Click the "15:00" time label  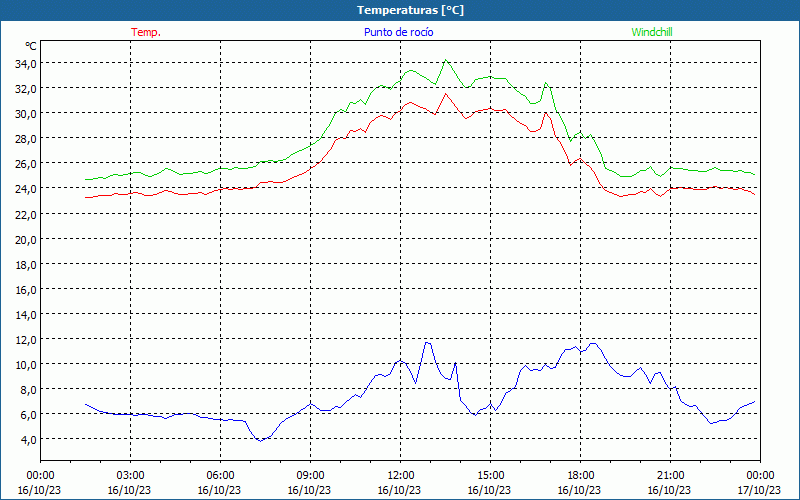(490, 476)
